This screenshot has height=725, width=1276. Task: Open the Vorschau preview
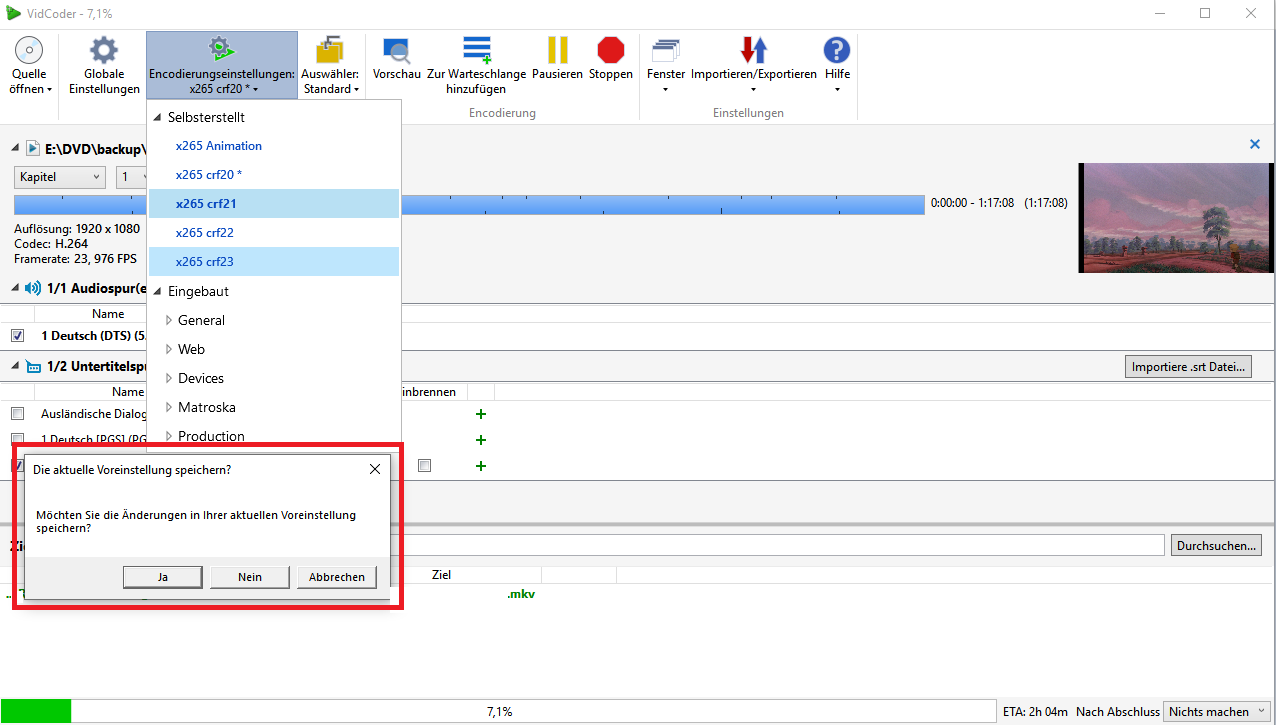396,63
